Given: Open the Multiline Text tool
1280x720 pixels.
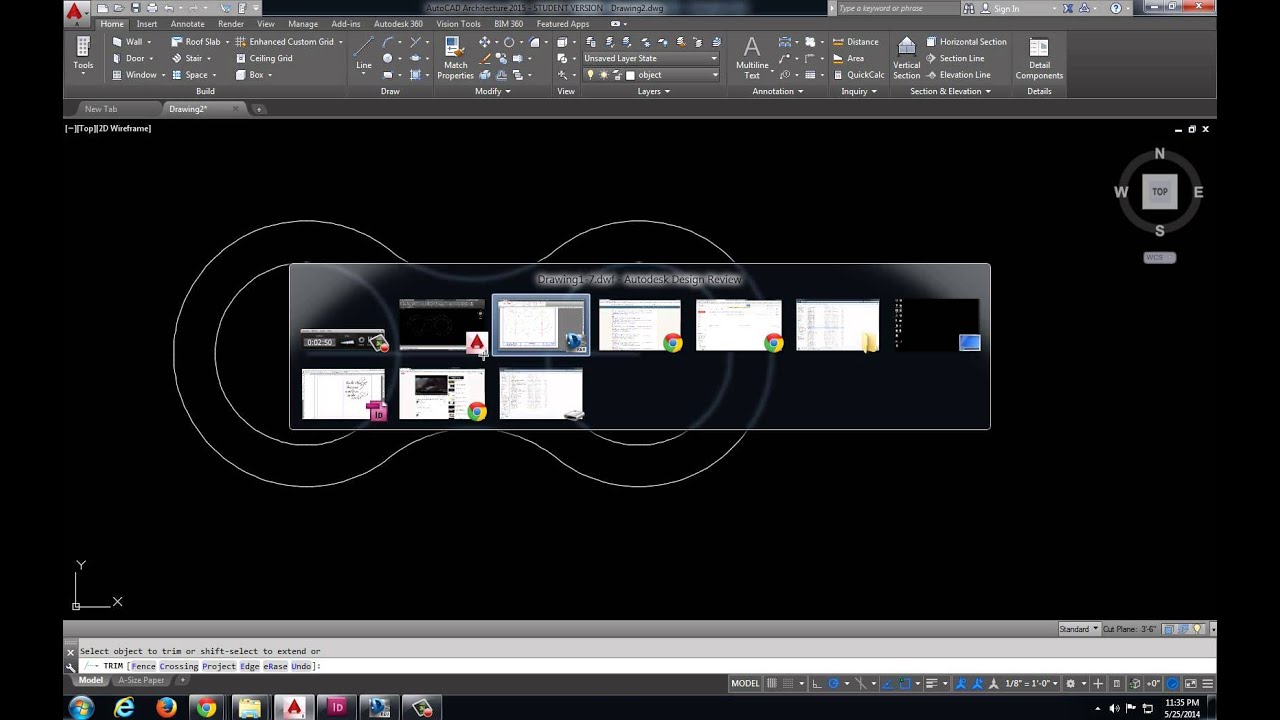Looking at the screenshot, I should tap(752, 58).
